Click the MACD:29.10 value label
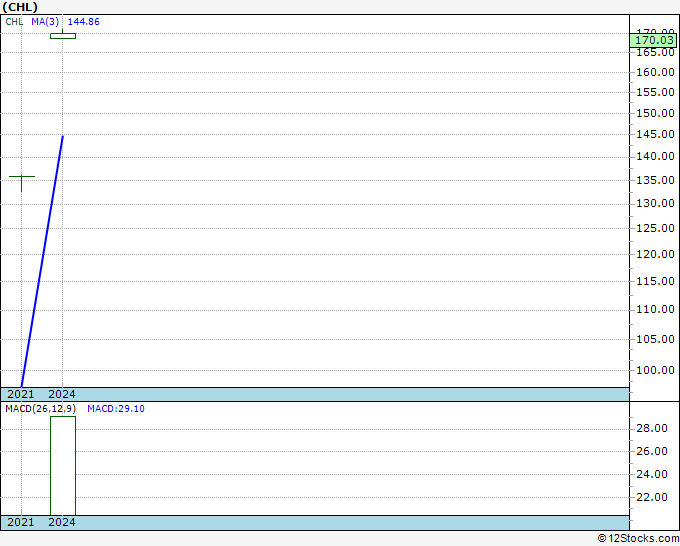 tap(116, 409)
